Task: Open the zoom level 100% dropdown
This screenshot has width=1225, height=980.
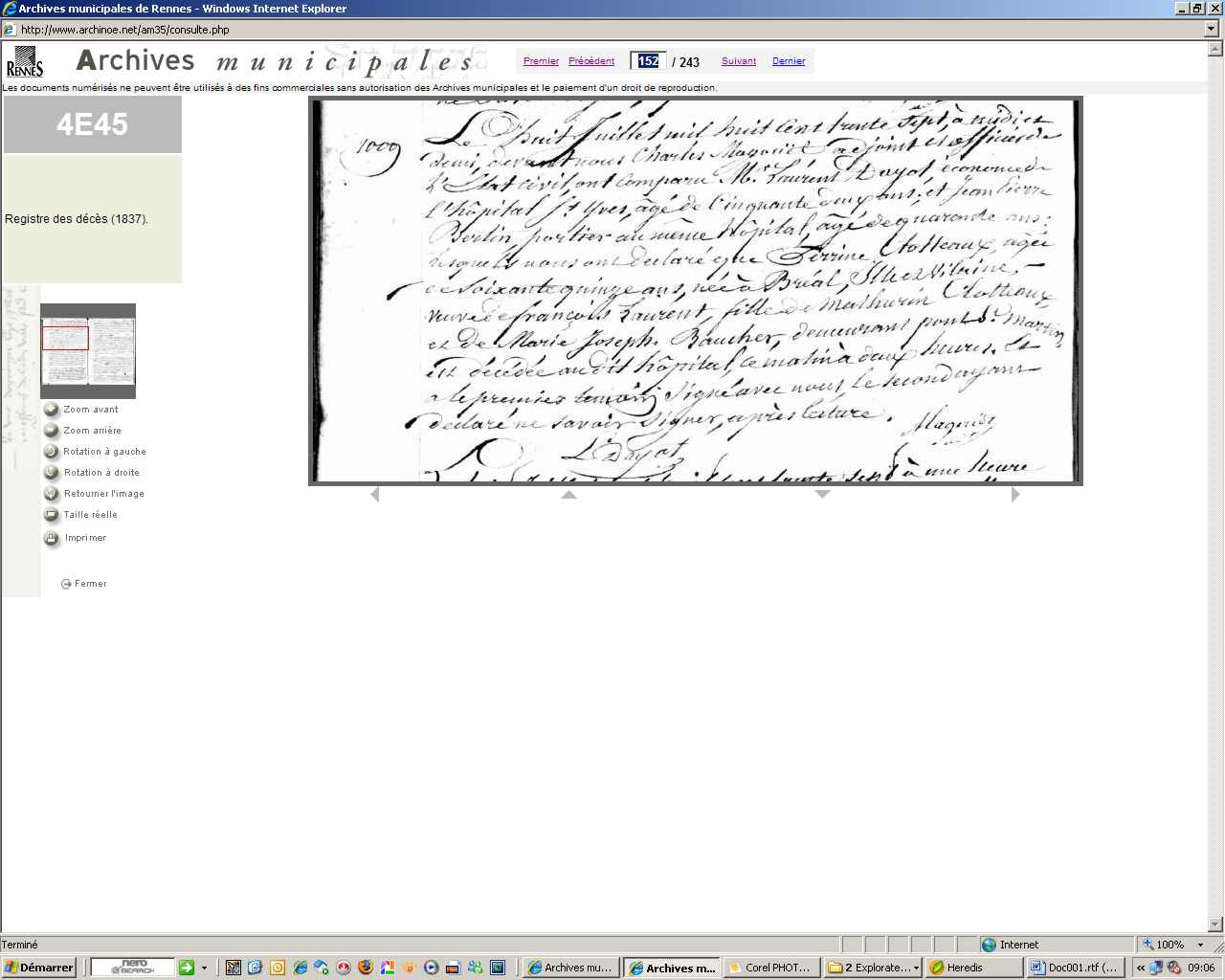Action: click(x=1200, y=945)
